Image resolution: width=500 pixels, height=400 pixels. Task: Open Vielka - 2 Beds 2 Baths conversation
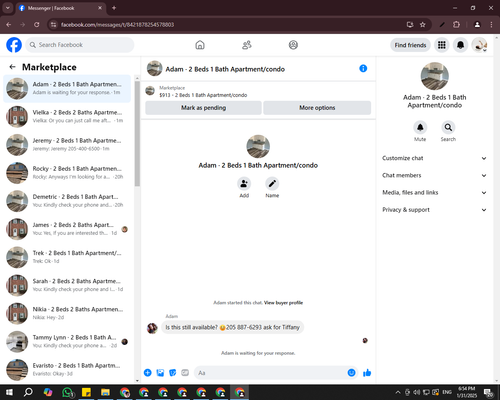(x=67, y=116)
